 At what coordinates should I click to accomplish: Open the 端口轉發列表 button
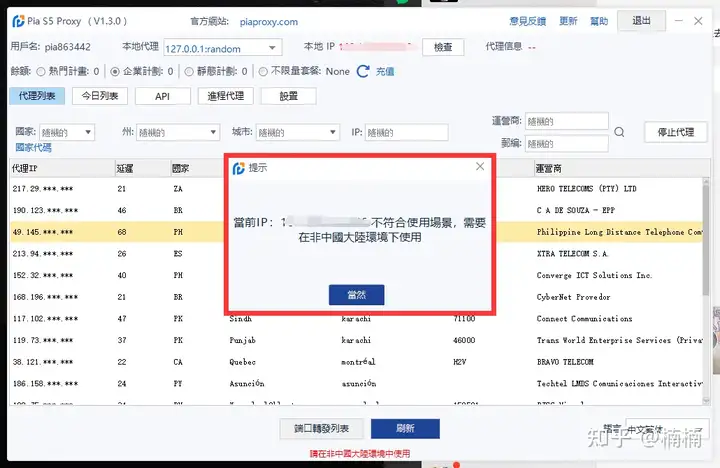pos(321,429)
